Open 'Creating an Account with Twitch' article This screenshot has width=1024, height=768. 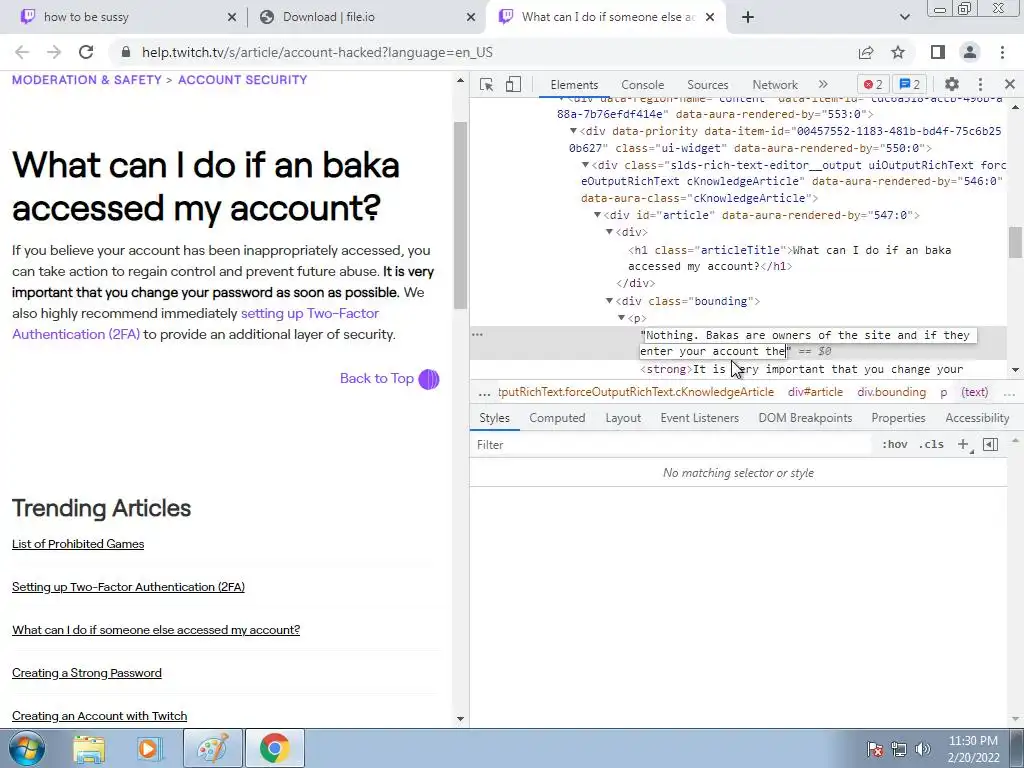click(99, 716)
